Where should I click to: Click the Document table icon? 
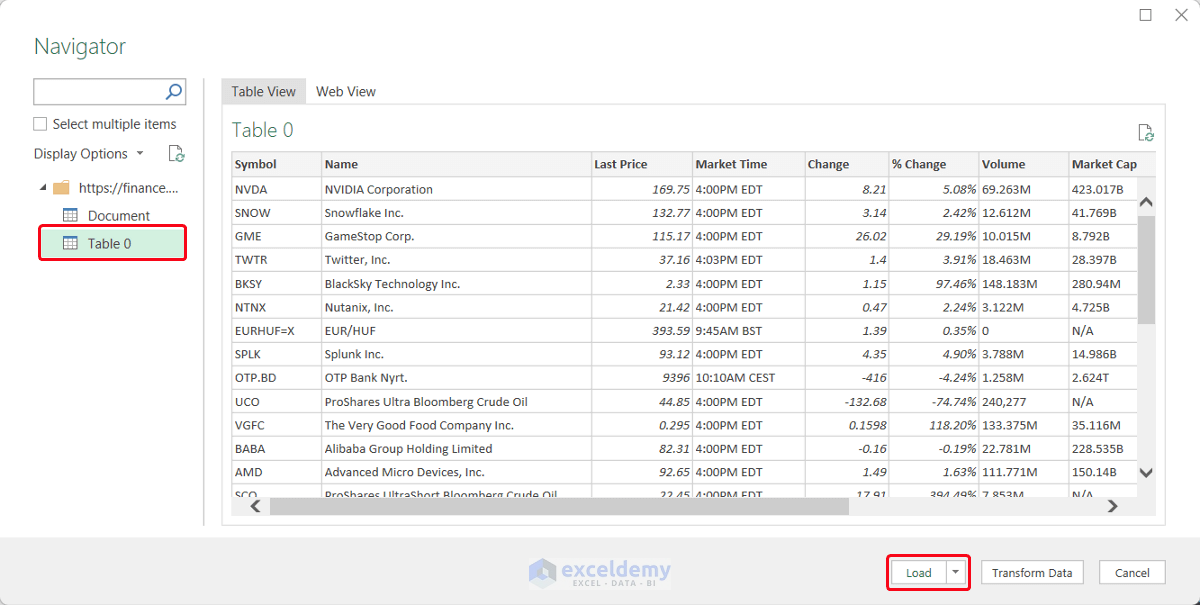coord(71,215)
